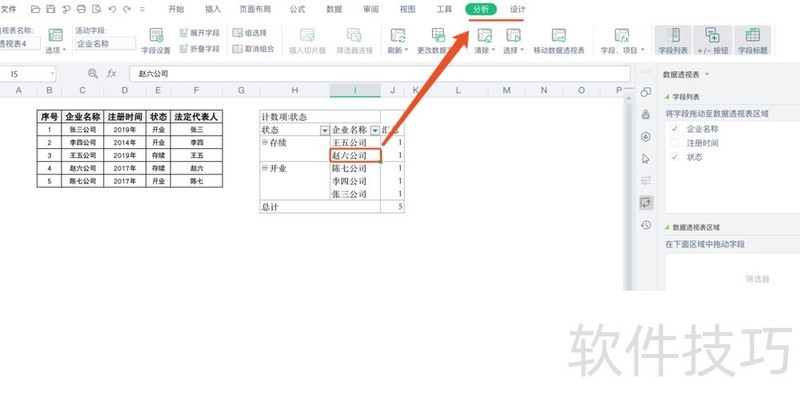
Task: Open the 数据透视表 panel title dropdown
Action: click(707, 74)
